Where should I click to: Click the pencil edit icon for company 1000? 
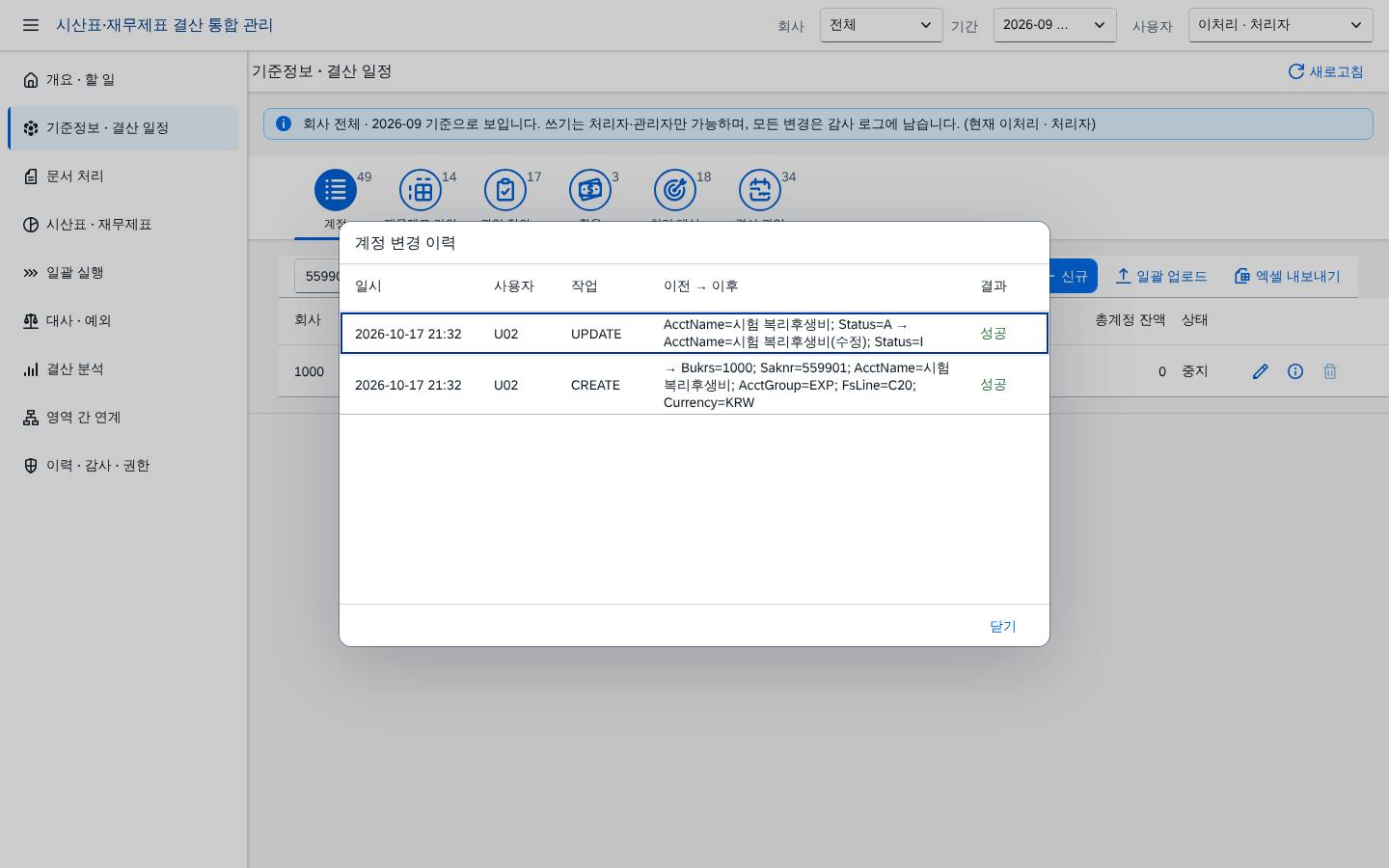click(1261, 371)
